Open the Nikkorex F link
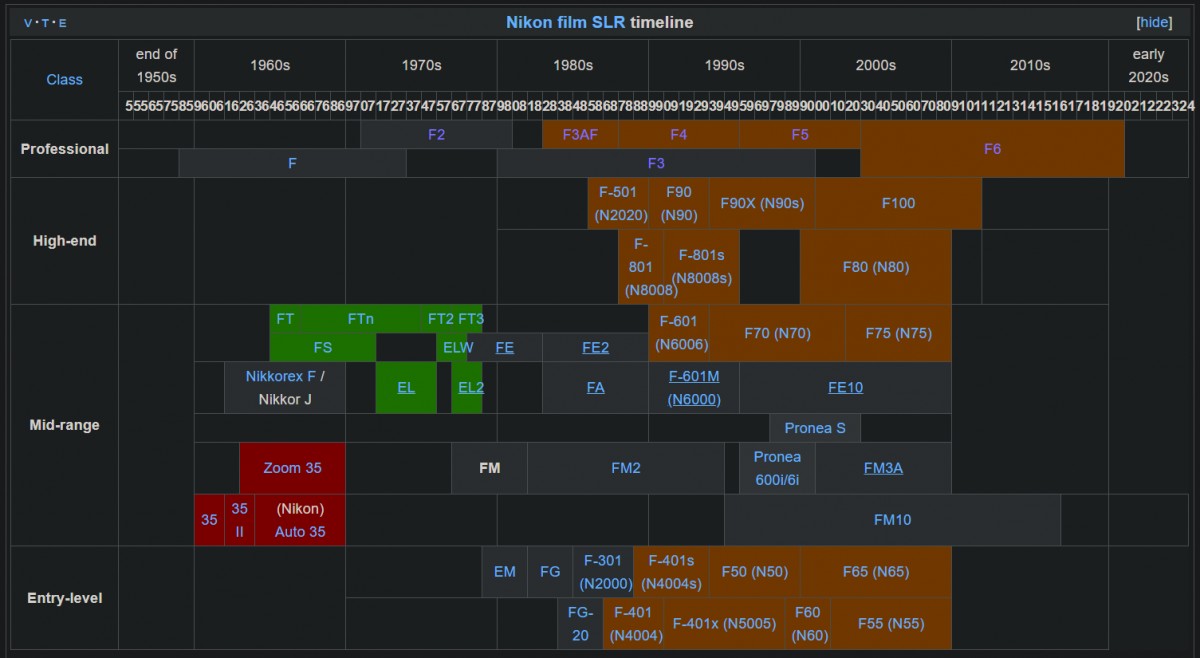The width and height of the screenshot is (1200, 658). pyautogui.click(x=281, y=376)
